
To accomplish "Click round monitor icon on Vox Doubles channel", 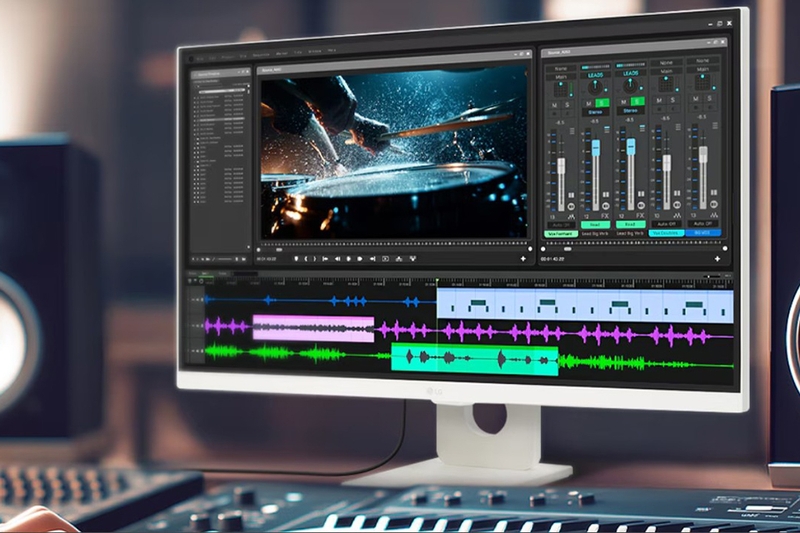I will (677, 205).
